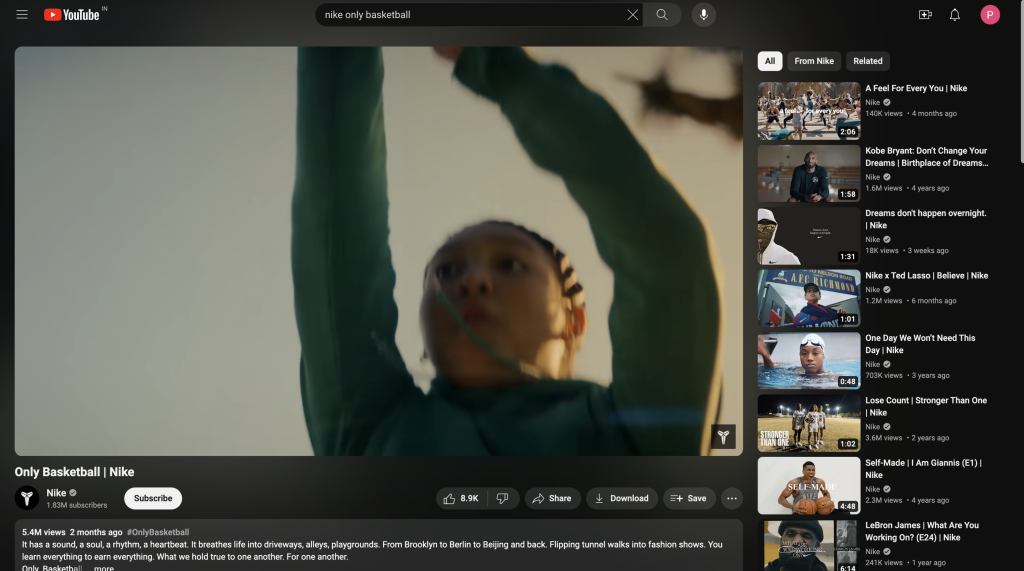Open the hamburger guide menu

(22, 15)
